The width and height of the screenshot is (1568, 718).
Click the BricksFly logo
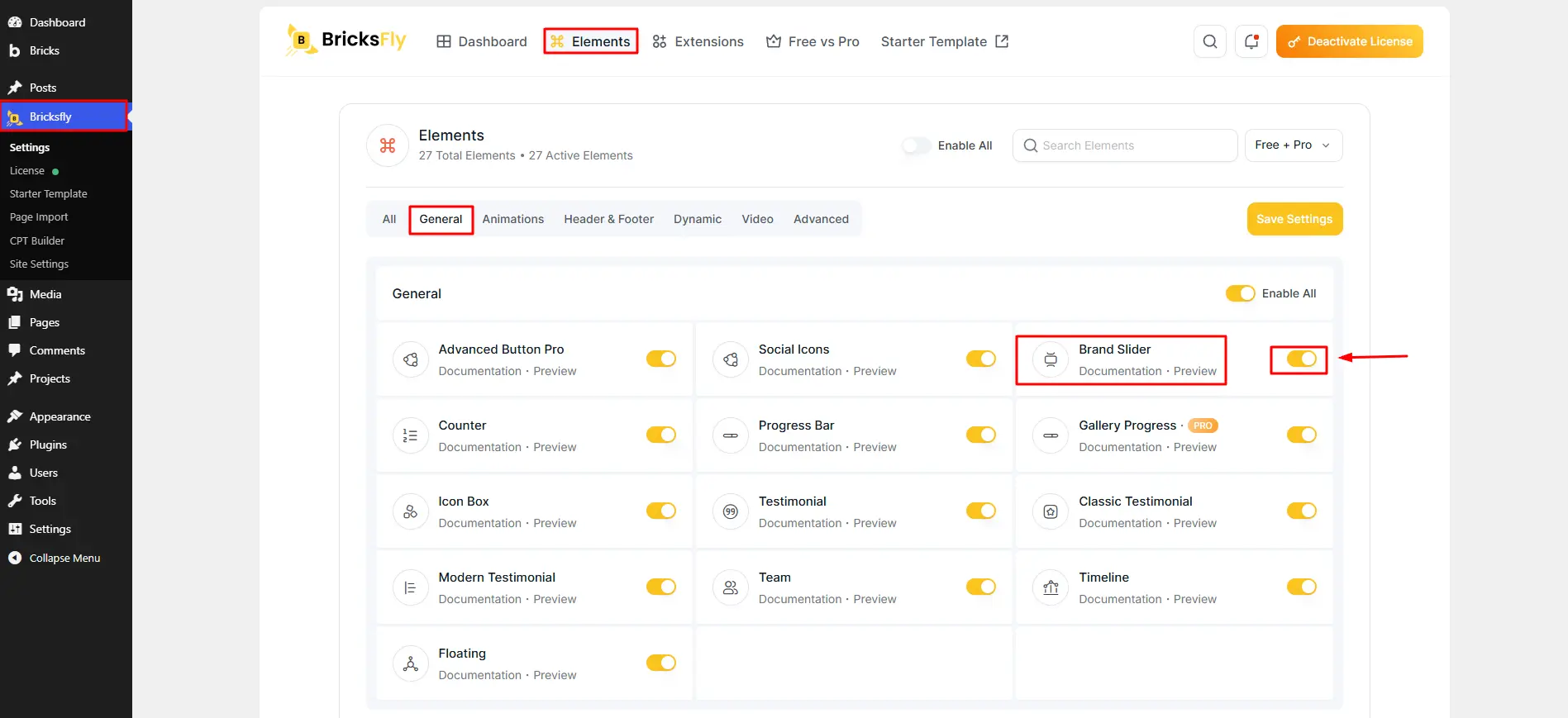click(346, 40)
